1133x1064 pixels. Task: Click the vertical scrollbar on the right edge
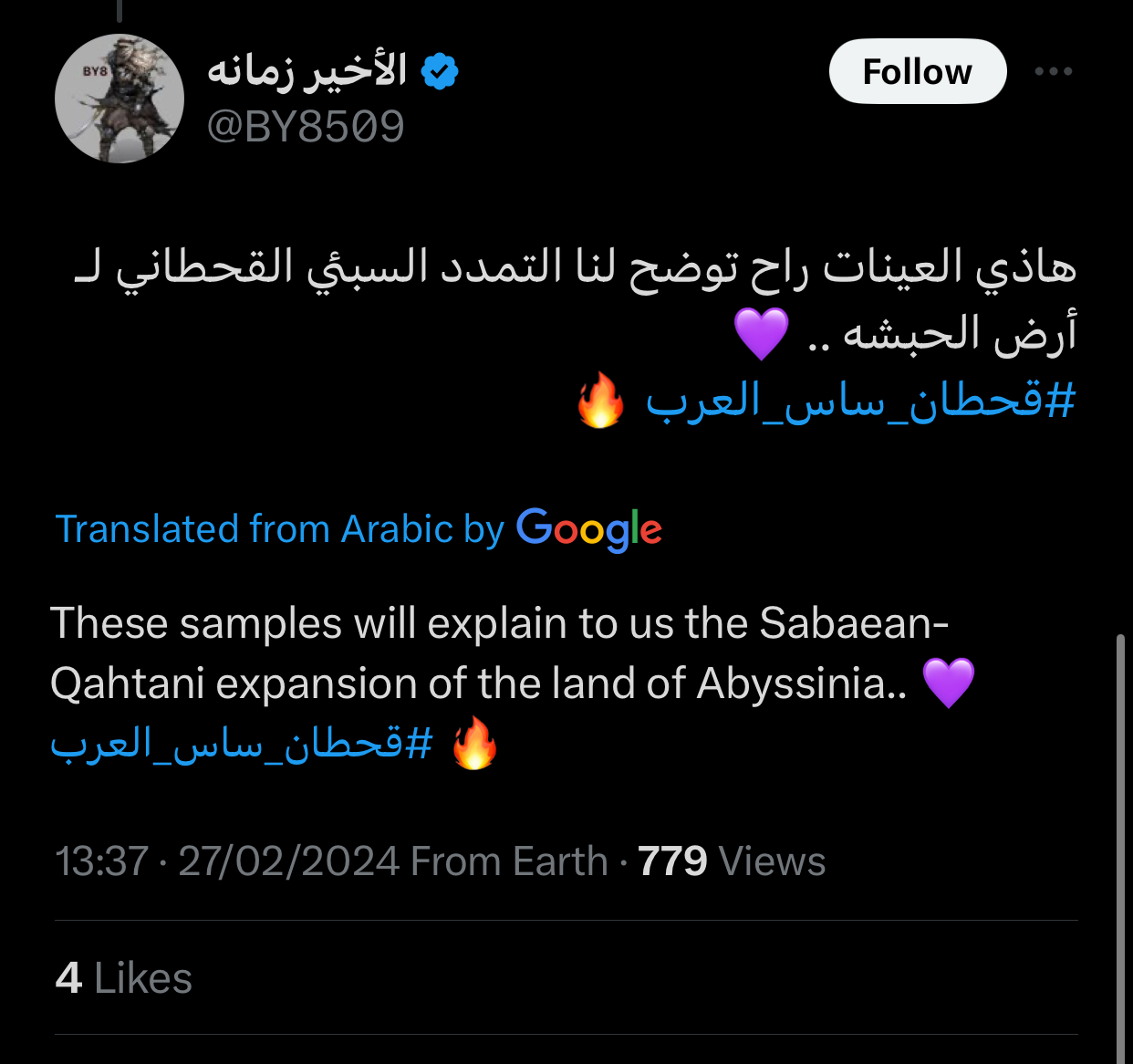(x=1120, y=849)
